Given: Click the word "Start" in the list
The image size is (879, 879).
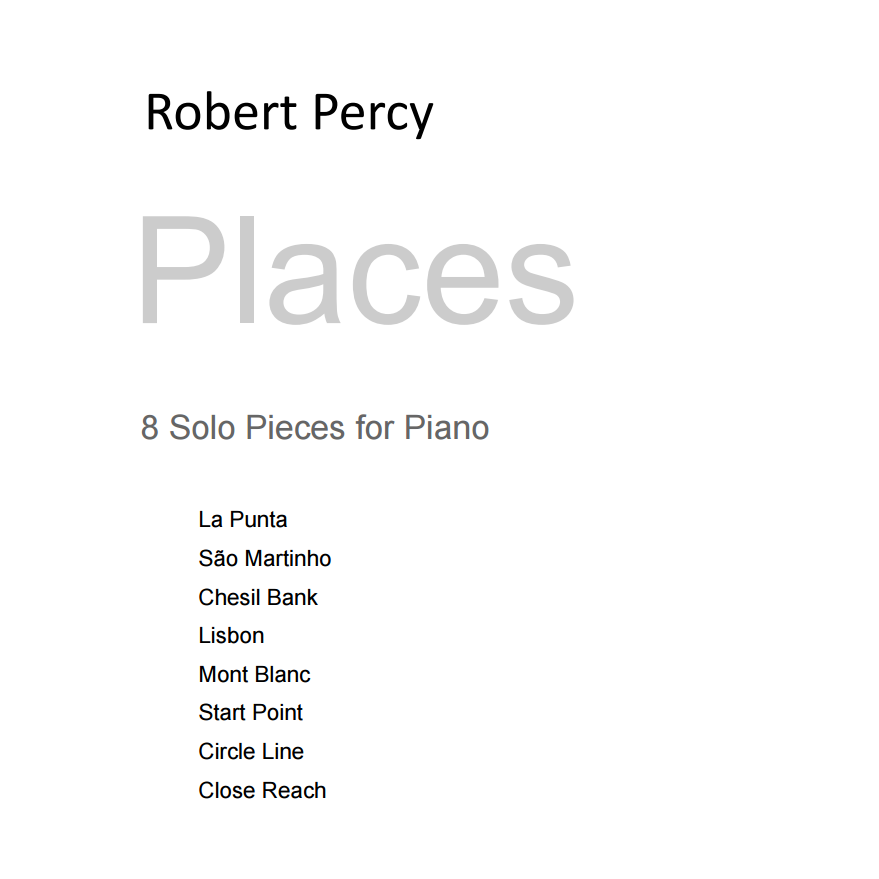Looking at the screenshot, I should coord(221,713).
